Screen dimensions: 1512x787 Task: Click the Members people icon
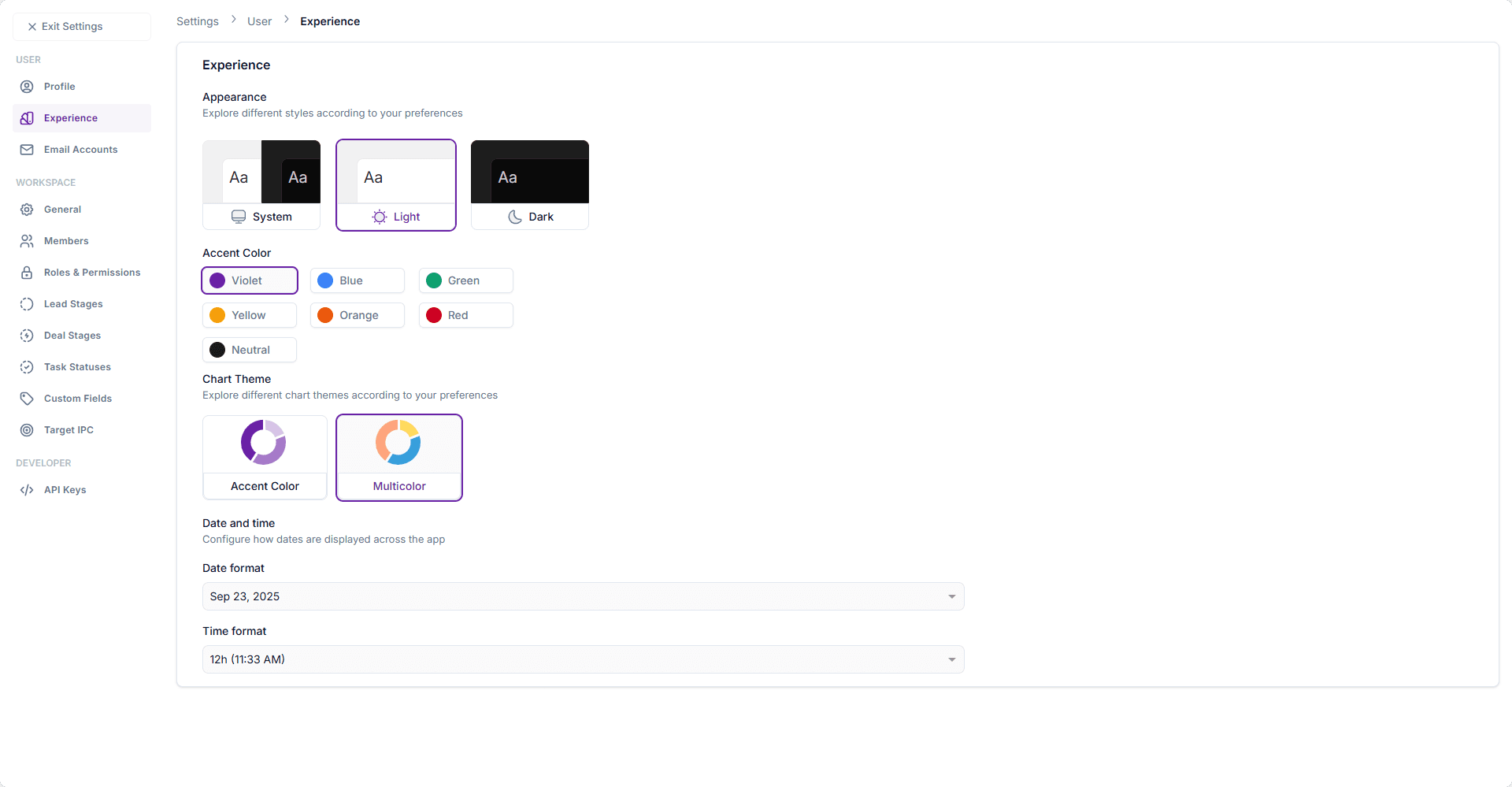(x=27, y=241)
